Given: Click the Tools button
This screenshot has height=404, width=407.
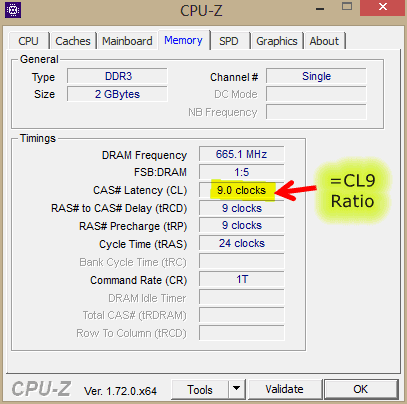Looking at the screenshot, I should 200,389.
